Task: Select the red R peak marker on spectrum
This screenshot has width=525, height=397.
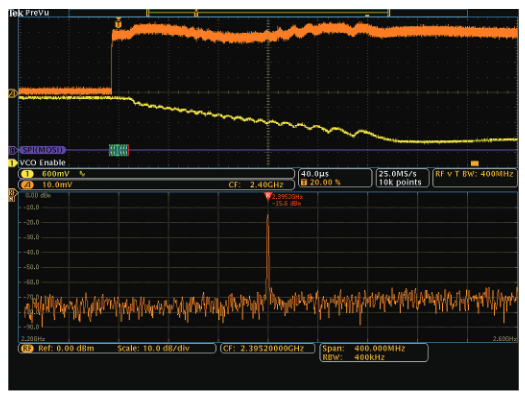Action: (268, 196)
